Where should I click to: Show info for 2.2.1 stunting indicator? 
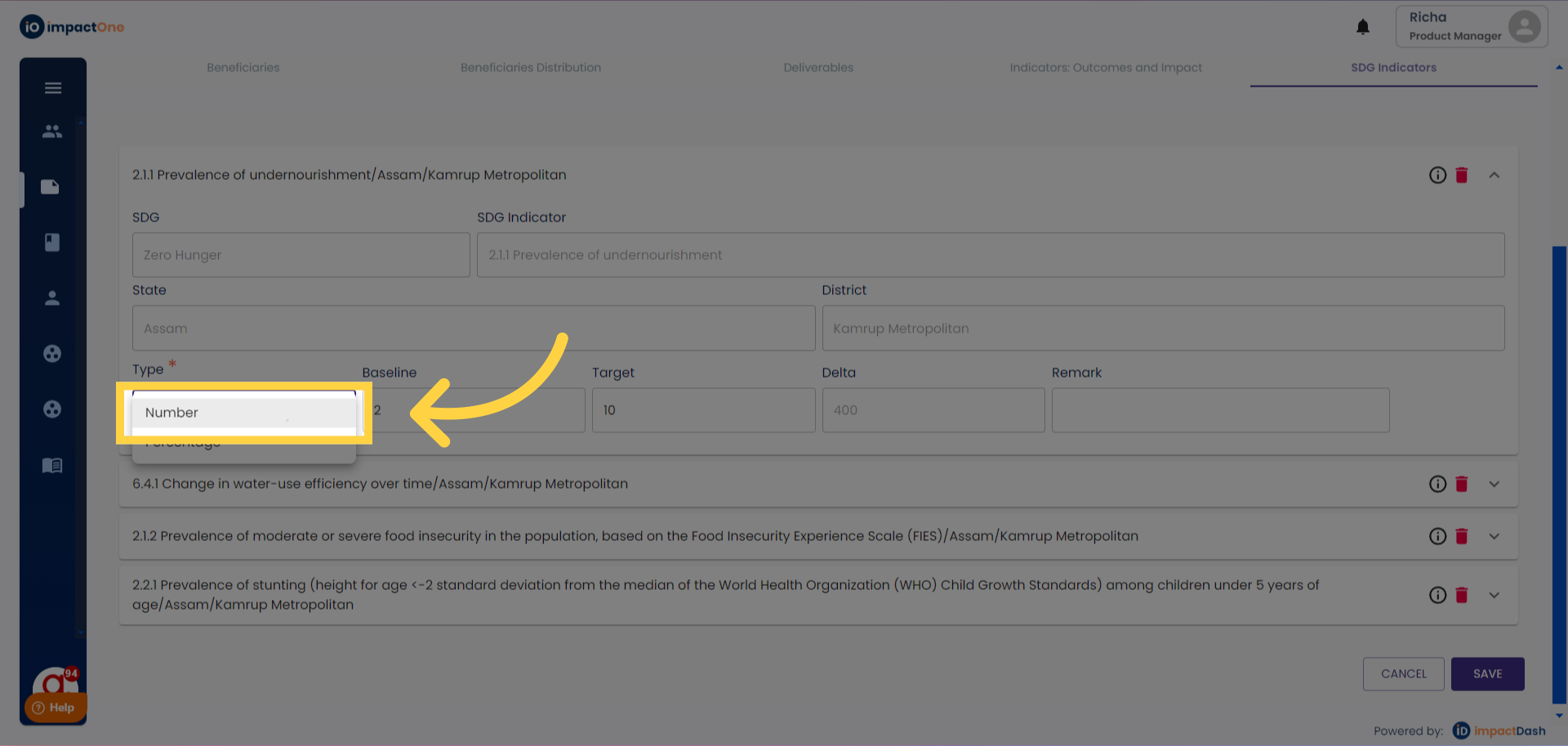[x=1437, y=595]
